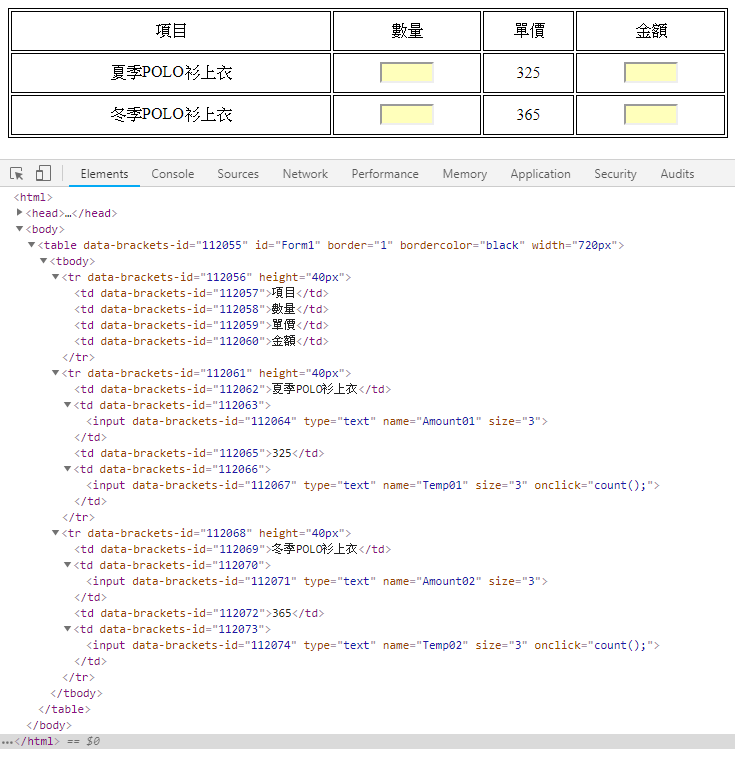735x761 pixels.
Task: Select the html opening tag line
Action: [x=33, y=197]
